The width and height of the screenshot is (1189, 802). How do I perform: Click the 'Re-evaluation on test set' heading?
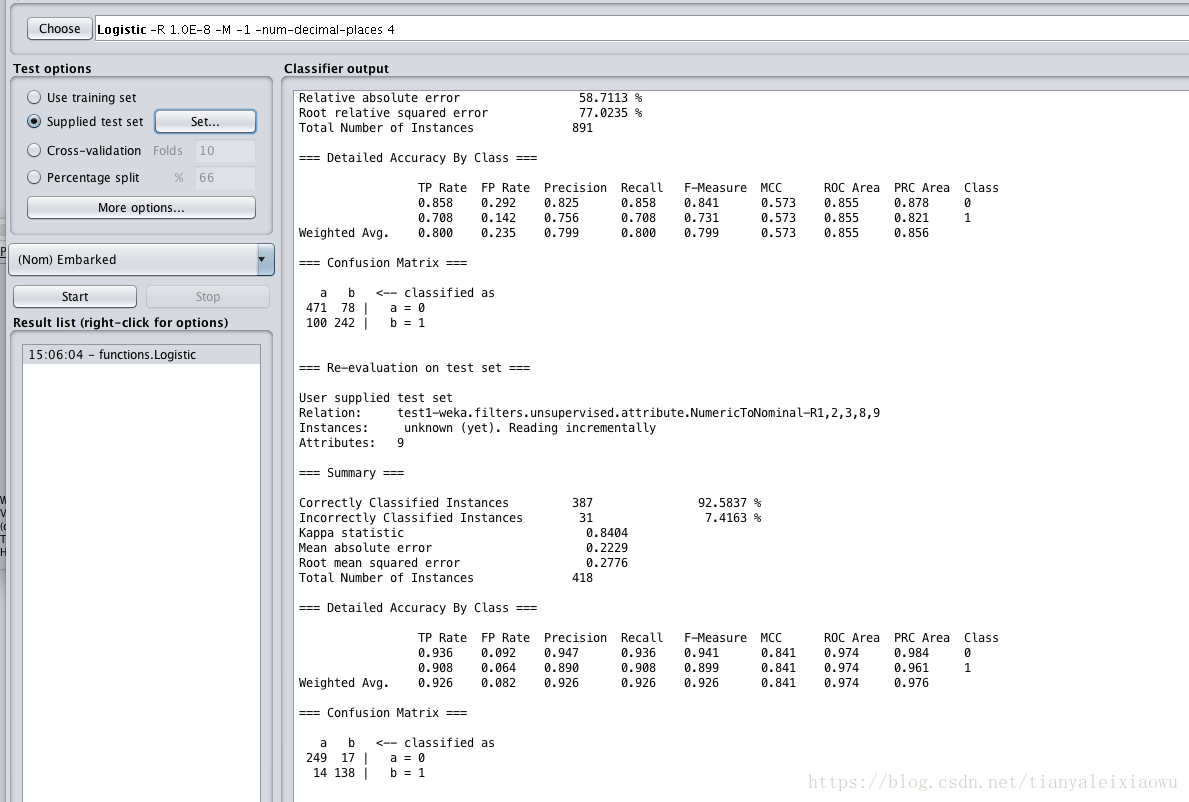pos(414,368)
